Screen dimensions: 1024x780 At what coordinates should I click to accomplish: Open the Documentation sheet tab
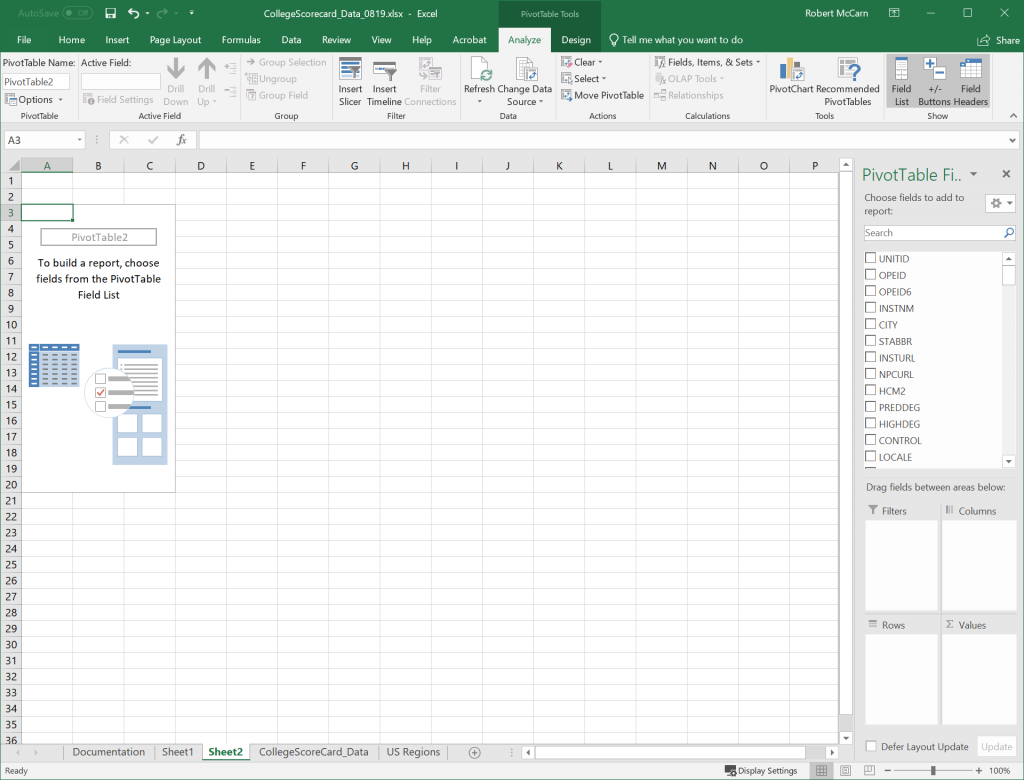tap(108, 752)
